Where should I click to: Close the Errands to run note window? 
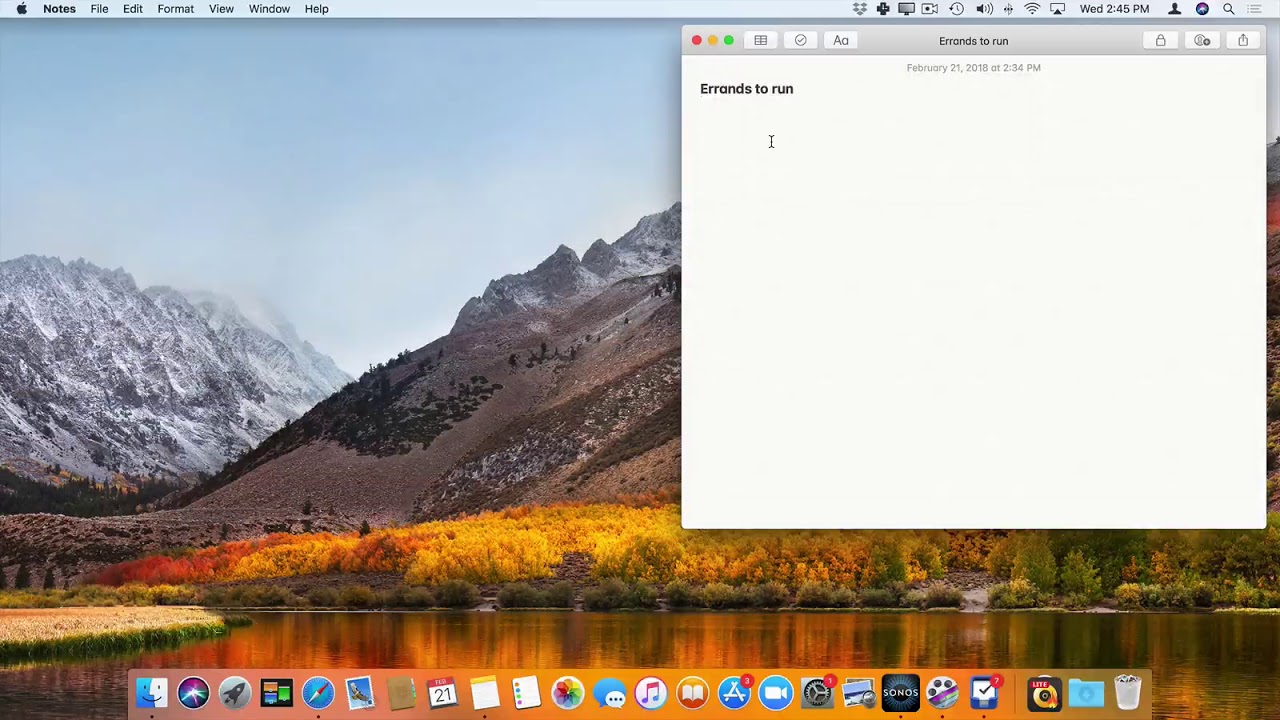[x=697, y=41]
